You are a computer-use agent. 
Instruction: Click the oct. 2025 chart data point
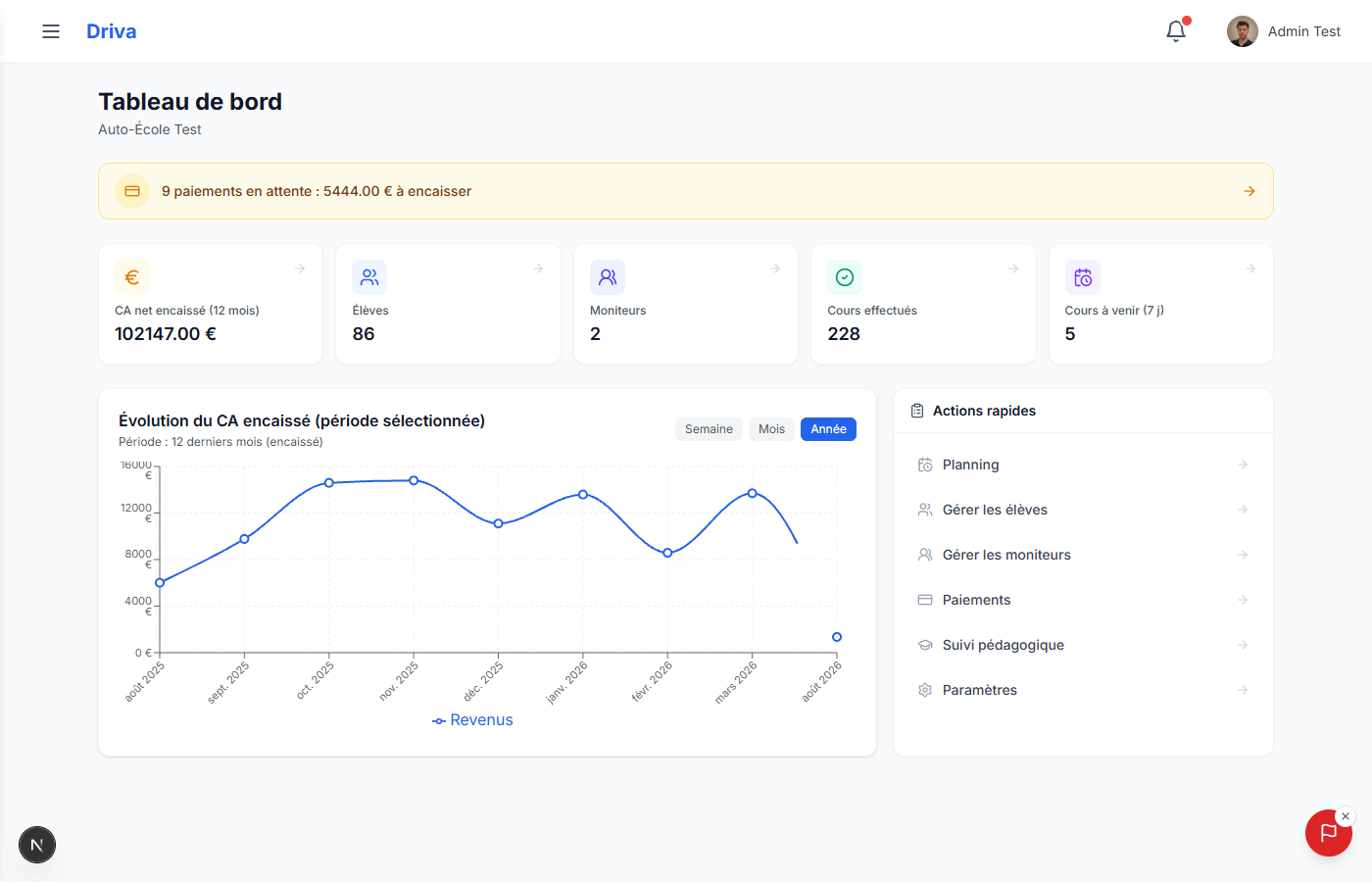tap(329, 483)
